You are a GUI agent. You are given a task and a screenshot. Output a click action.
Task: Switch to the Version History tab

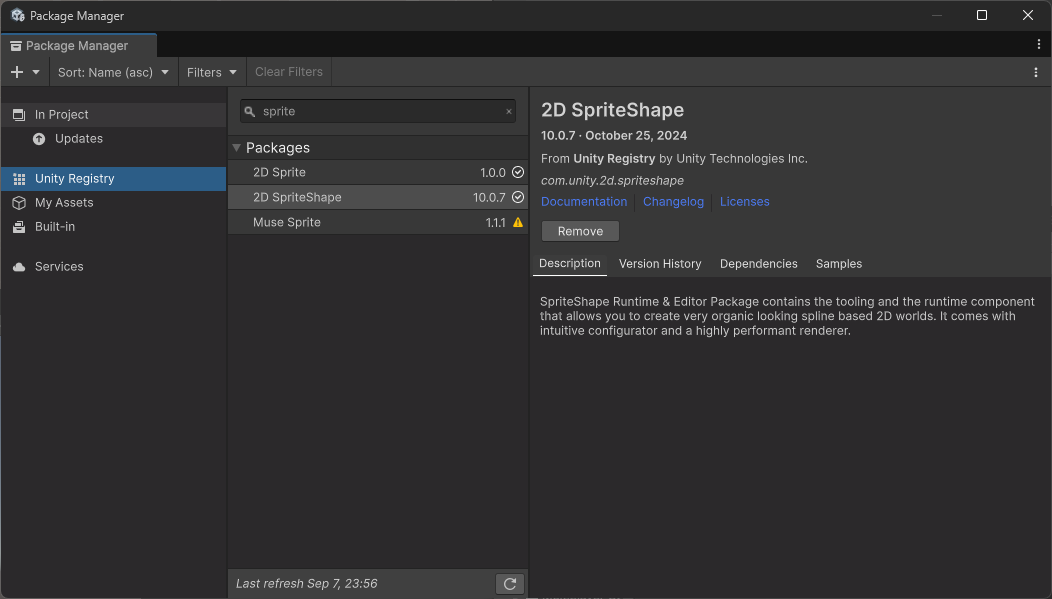660,264
